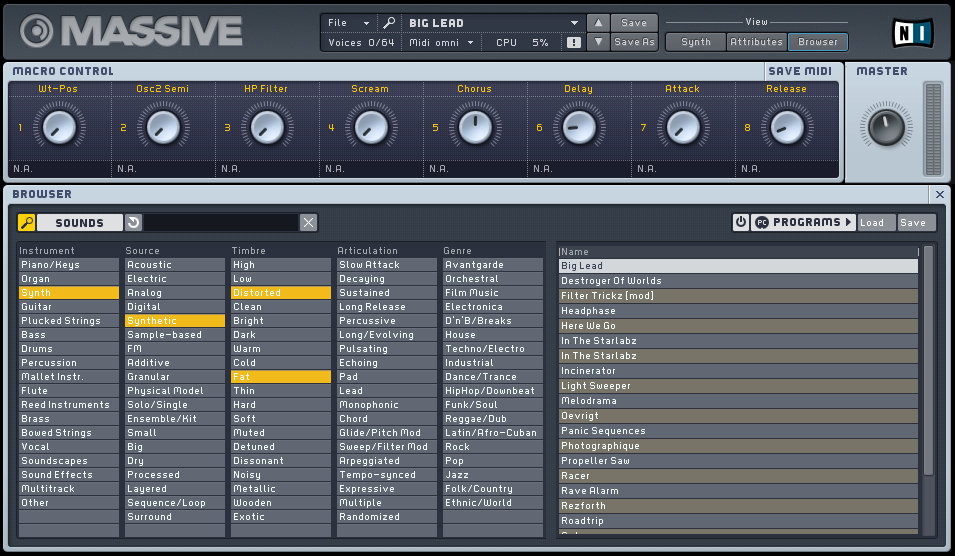Close the Browser panel with X
This screenshot has height=556, width=955.
click(x=940, y=195)
